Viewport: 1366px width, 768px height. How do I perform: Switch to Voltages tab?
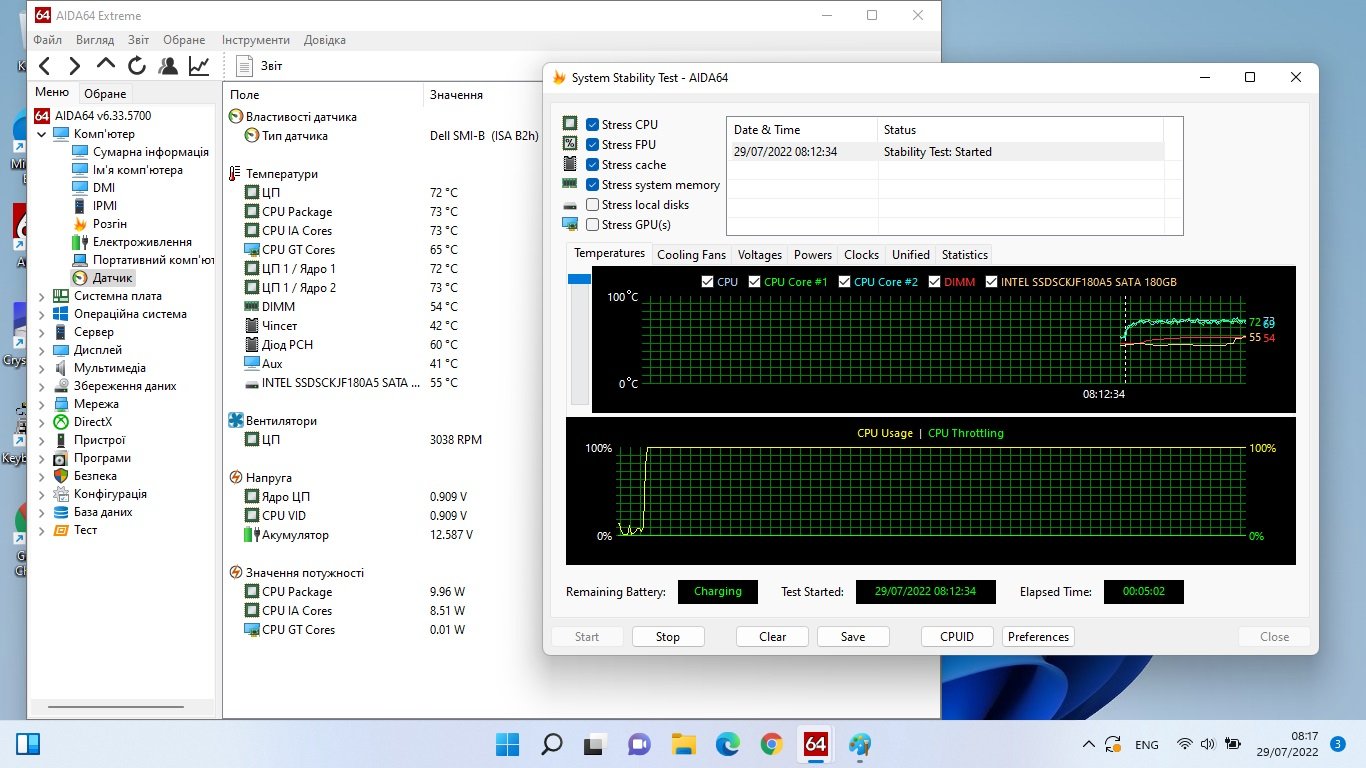click(x=760, y=255)
